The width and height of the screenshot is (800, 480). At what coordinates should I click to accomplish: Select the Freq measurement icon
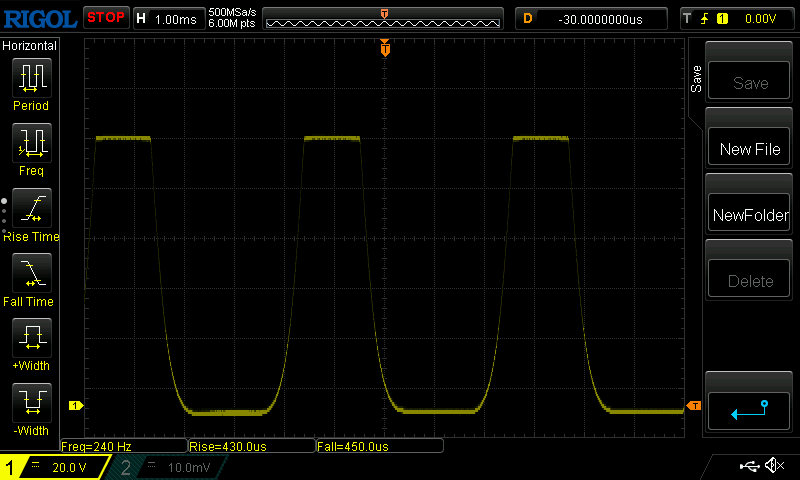point(32,142)
